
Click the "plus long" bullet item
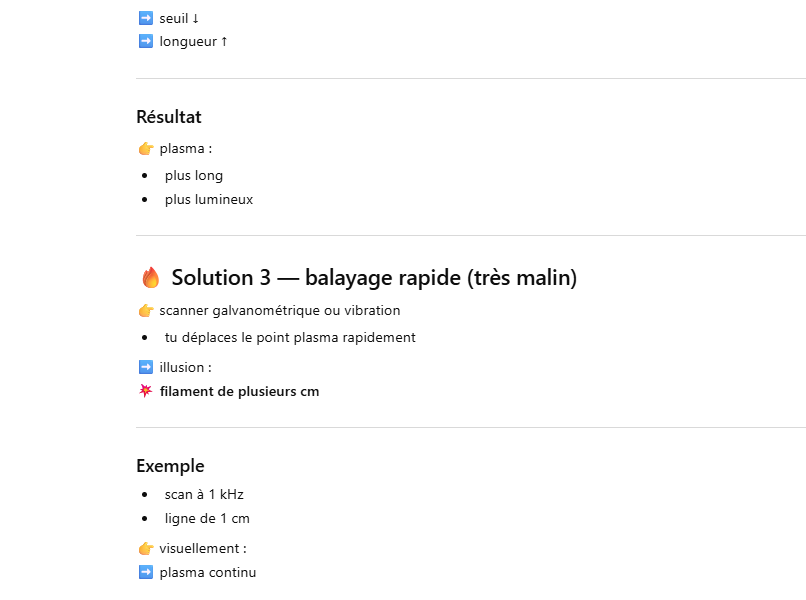pyautogui.click(x=194, y=175)
